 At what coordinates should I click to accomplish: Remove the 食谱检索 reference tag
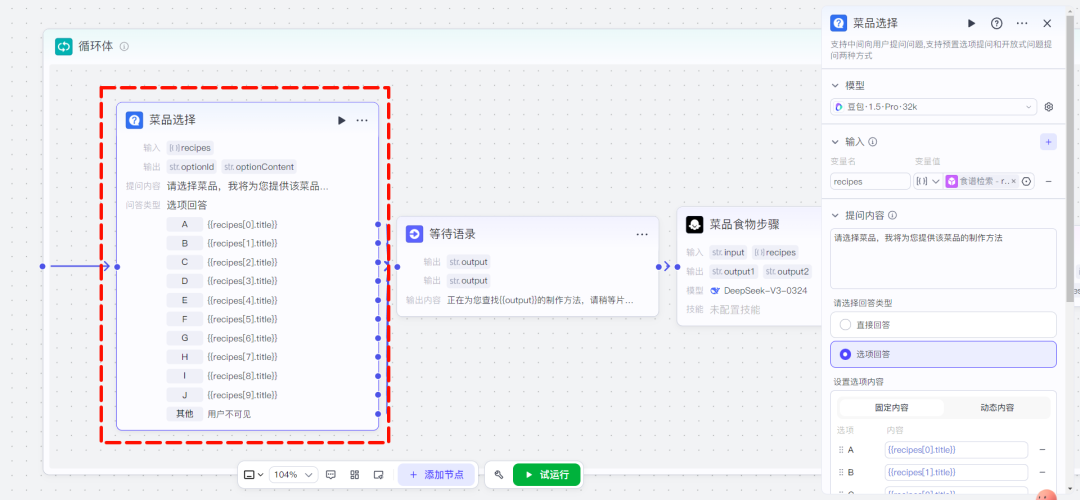tap(1013, 181)
